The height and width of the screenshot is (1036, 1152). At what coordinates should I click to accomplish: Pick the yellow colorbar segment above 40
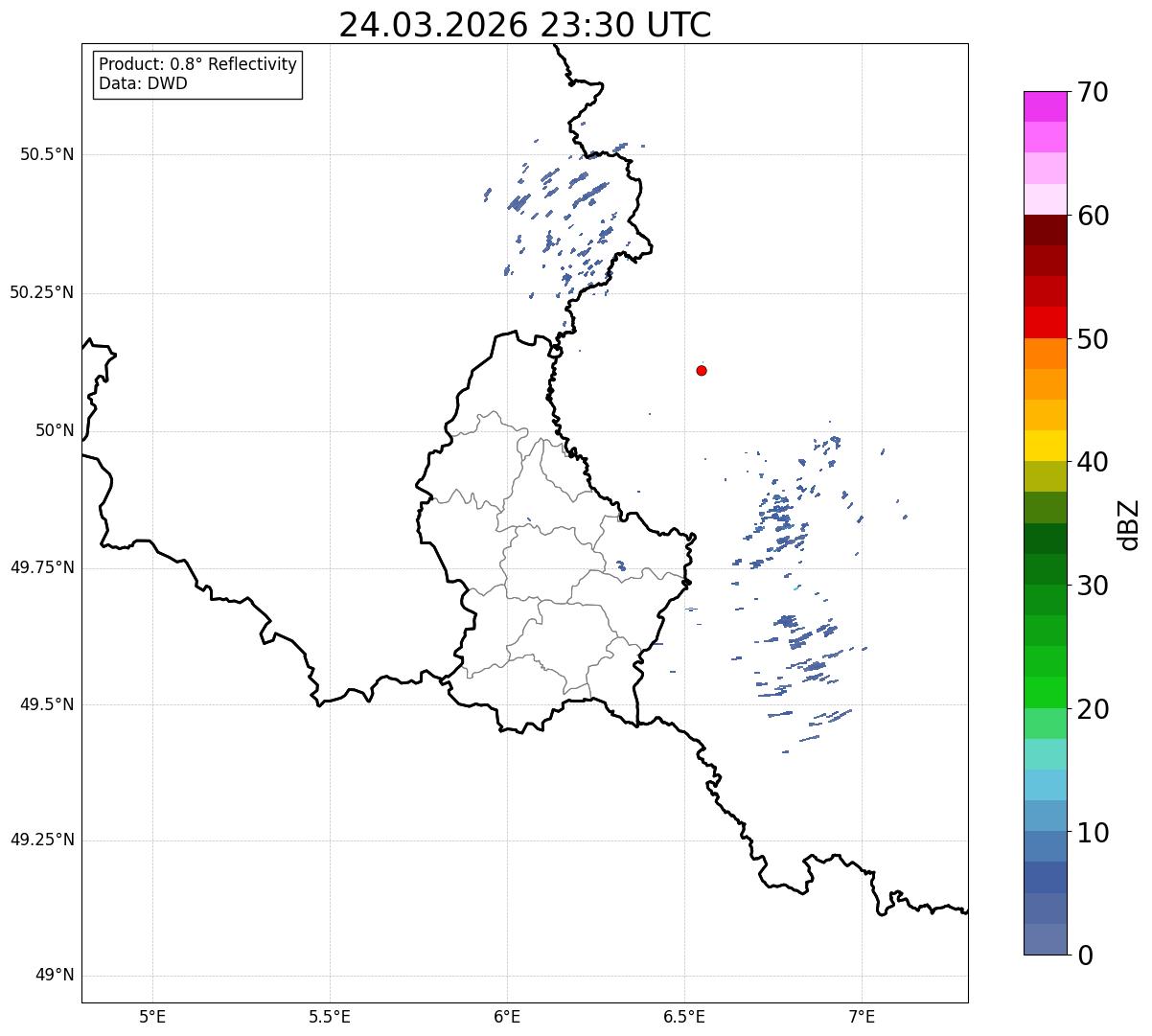1045,446
